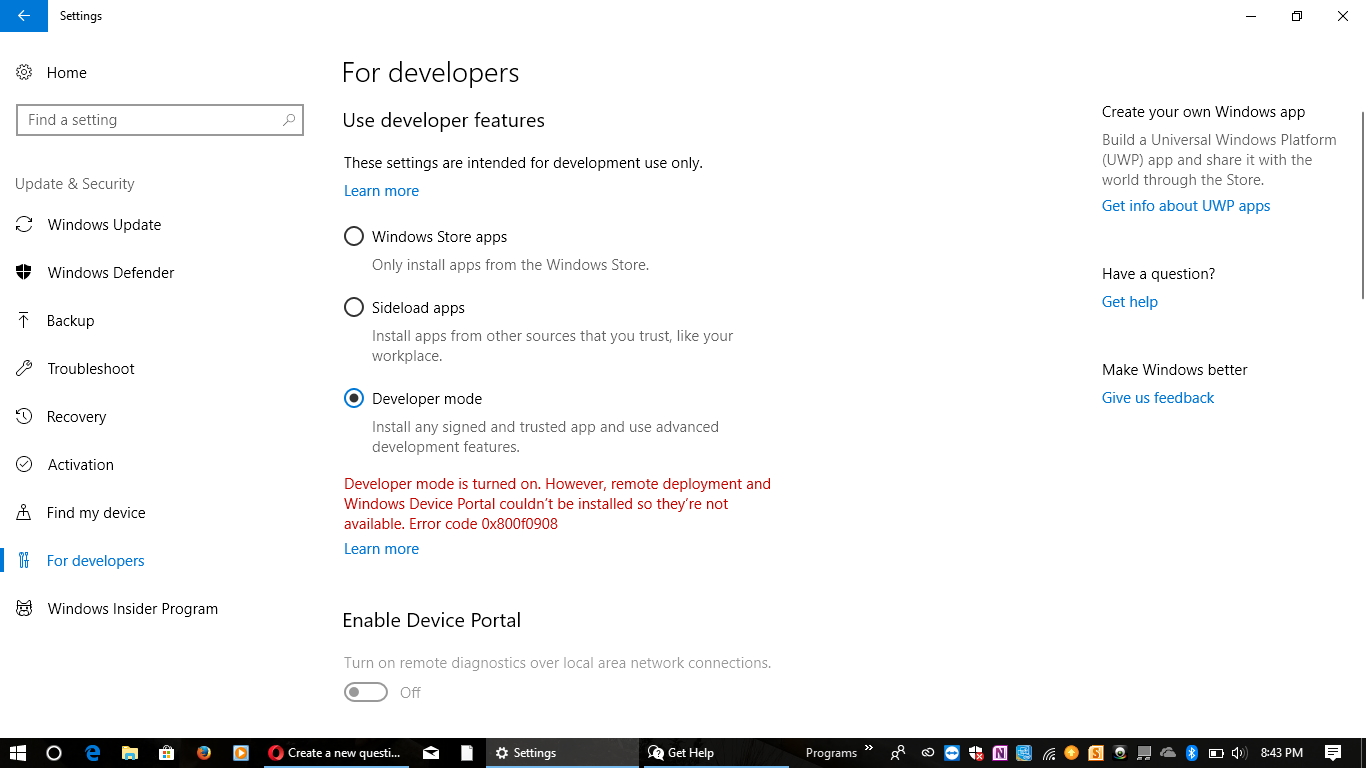The width and height of the screenshot is (1366, 768).
Task: Open Home via the gear icon
Action: click(x=24, y=73)
